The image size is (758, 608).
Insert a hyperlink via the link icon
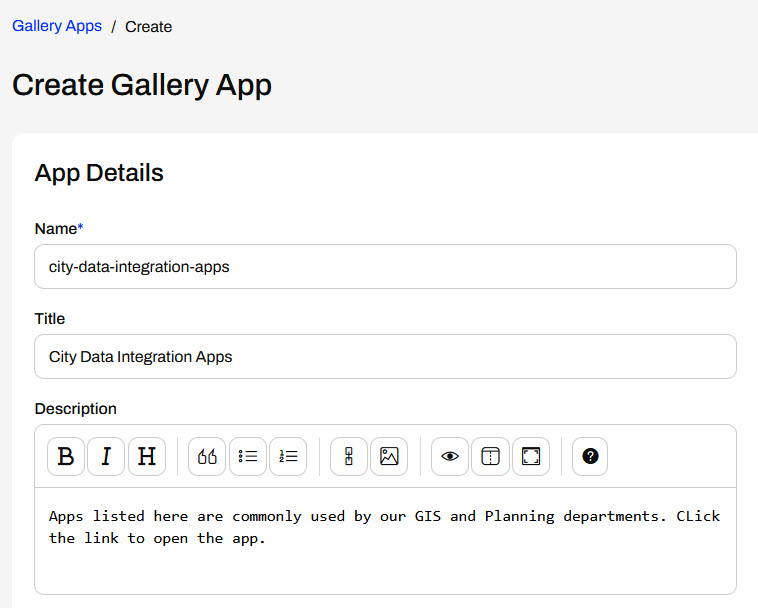349,457
